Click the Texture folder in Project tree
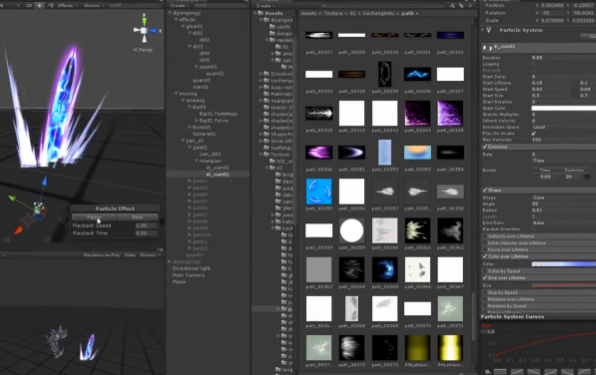The image size is (596, 375). [x=280, y=155]
